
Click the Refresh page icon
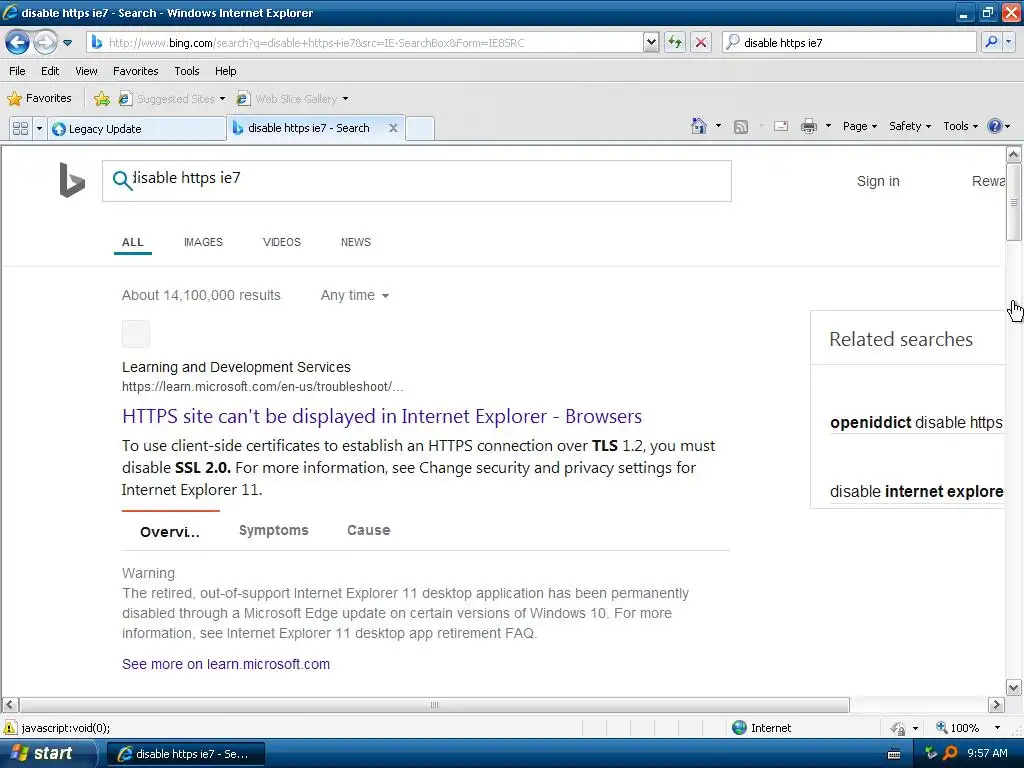[675, 43]
